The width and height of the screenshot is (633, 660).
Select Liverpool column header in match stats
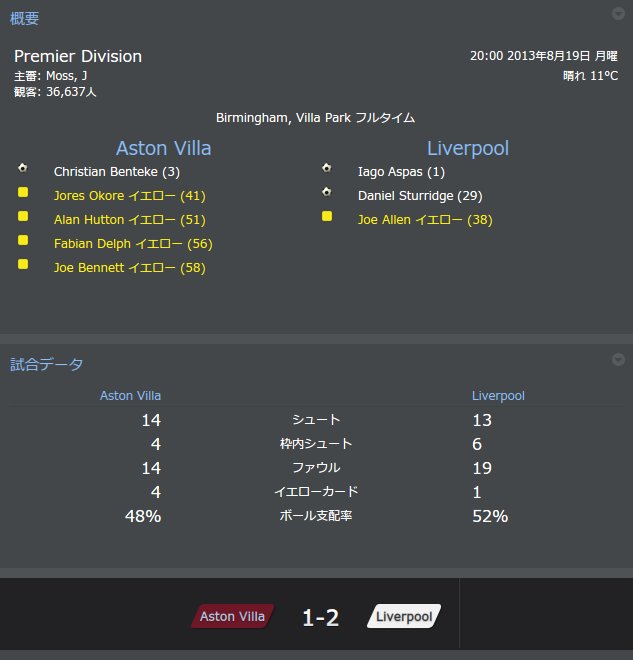498,396
